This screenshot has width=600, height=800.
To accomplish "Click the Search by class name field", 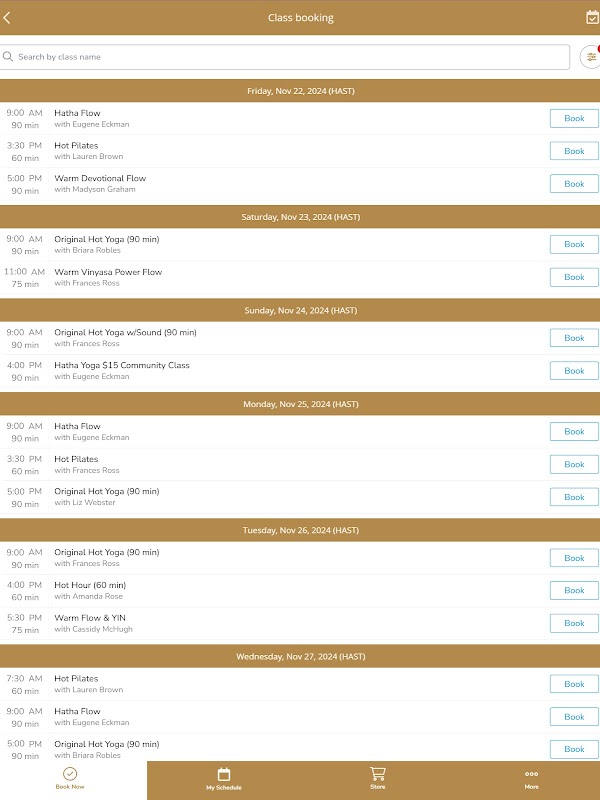I will pos(290,57).
